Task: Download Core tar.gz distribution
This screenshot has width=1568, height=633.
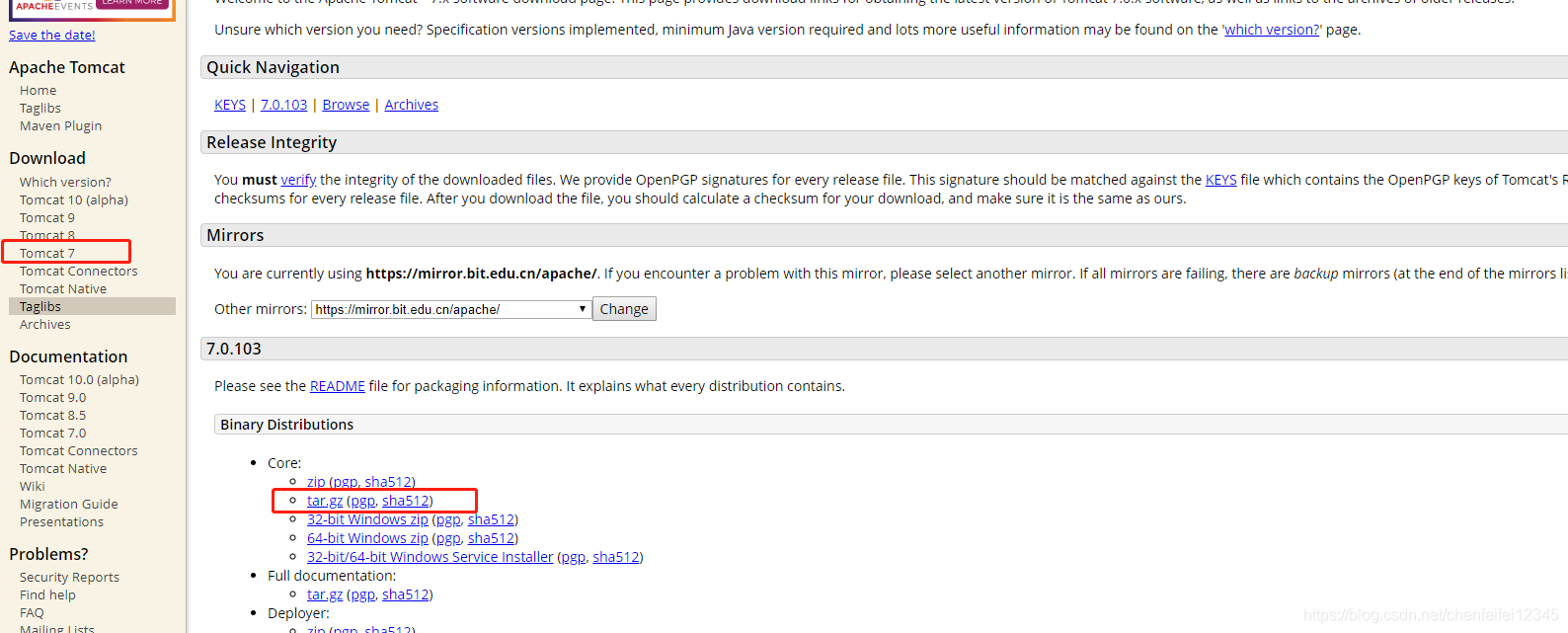Action: [325, 501]
